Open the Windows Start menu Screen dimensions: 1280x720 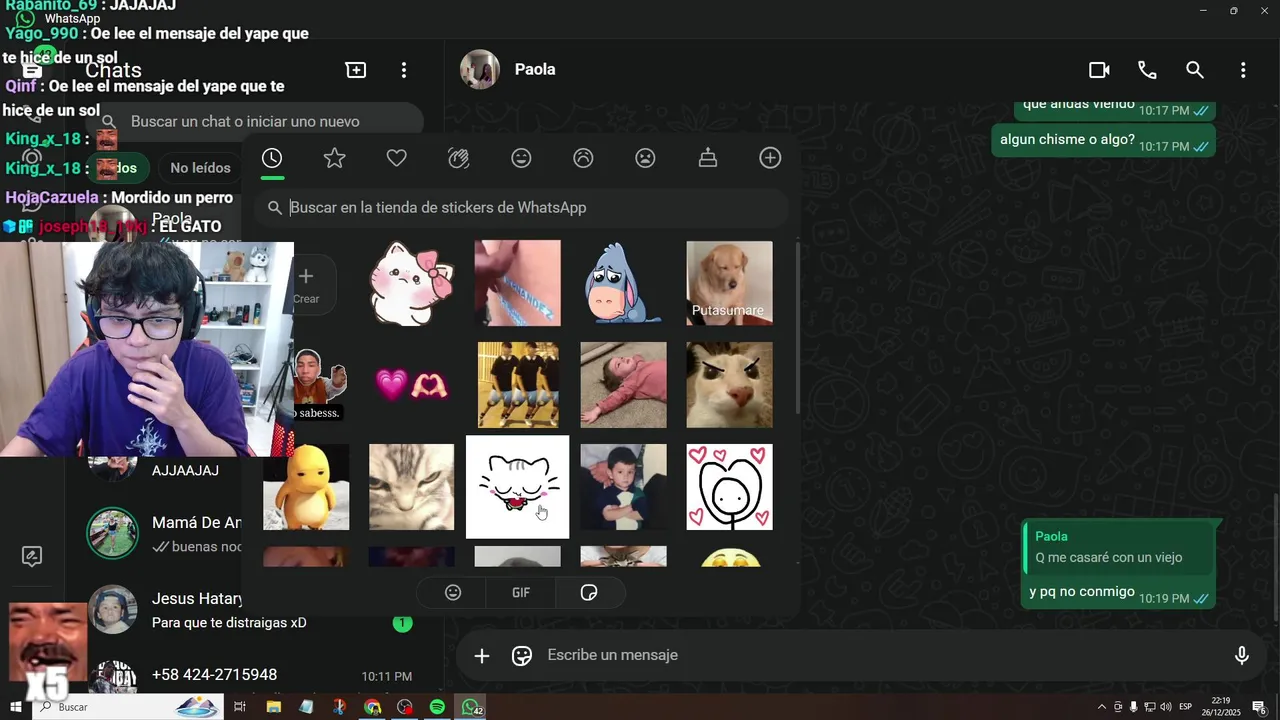coord(16,707)
